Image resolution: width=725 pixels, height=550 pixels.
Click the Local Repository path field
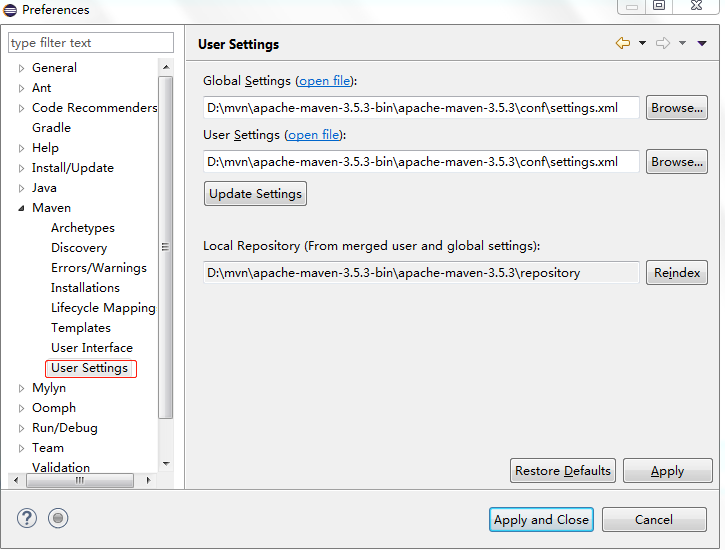(x=421, y=273)
